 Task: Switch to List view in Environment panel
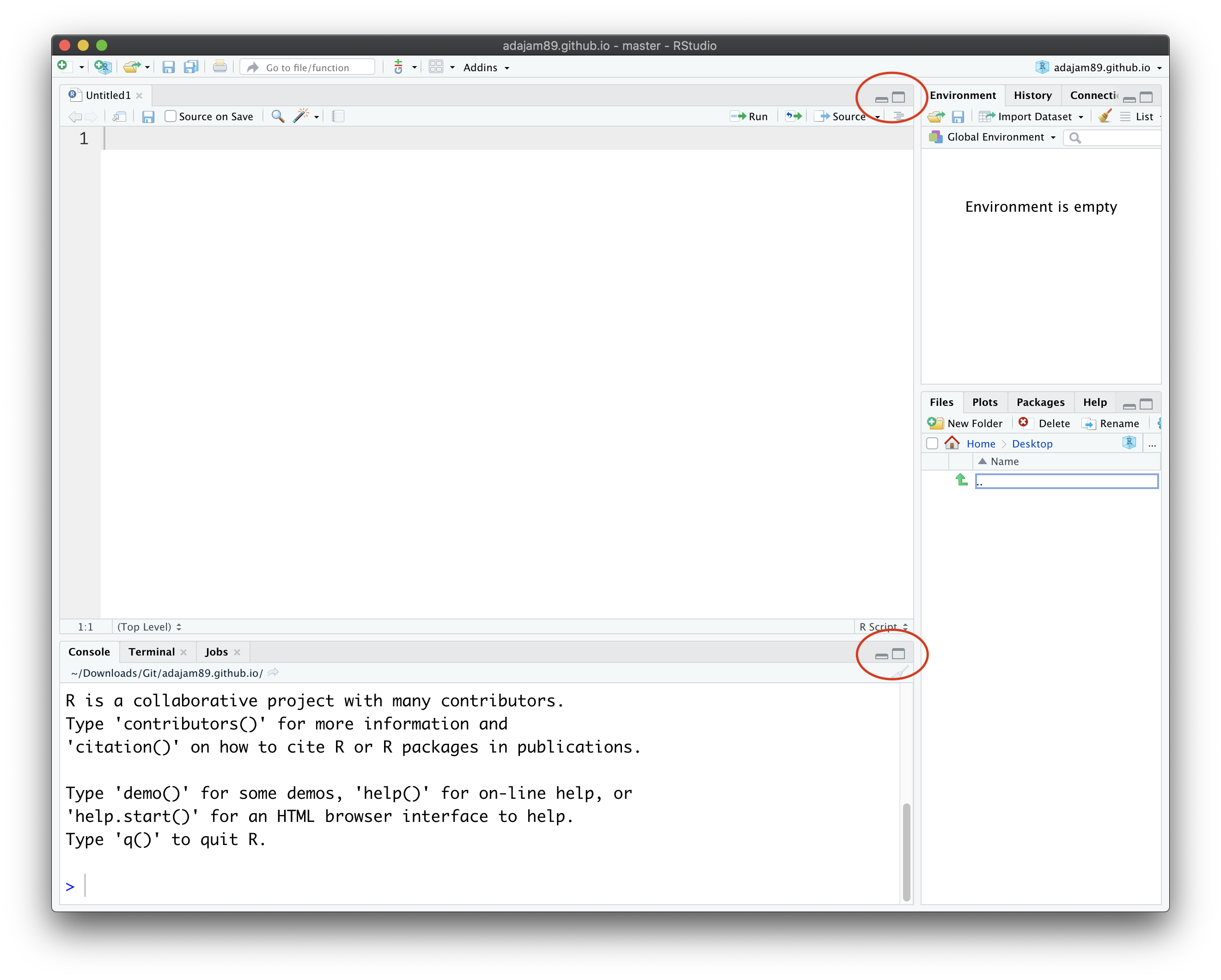(x=1140, y=116)
